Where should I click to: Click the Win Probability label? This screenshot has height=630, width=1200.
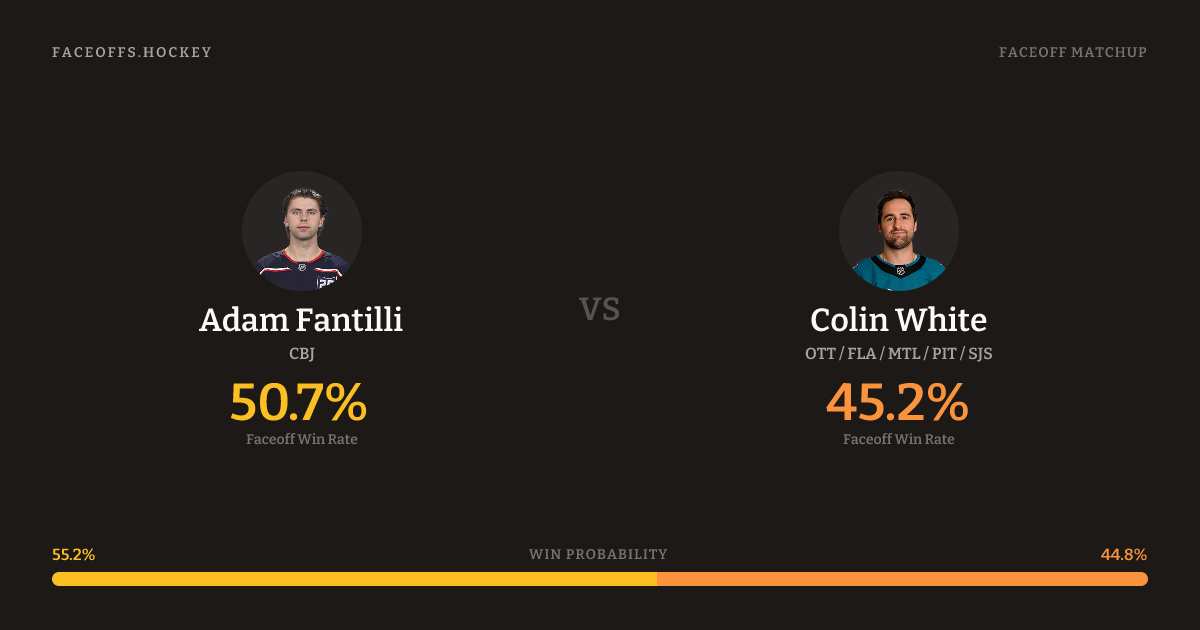[x=598, y=554]
